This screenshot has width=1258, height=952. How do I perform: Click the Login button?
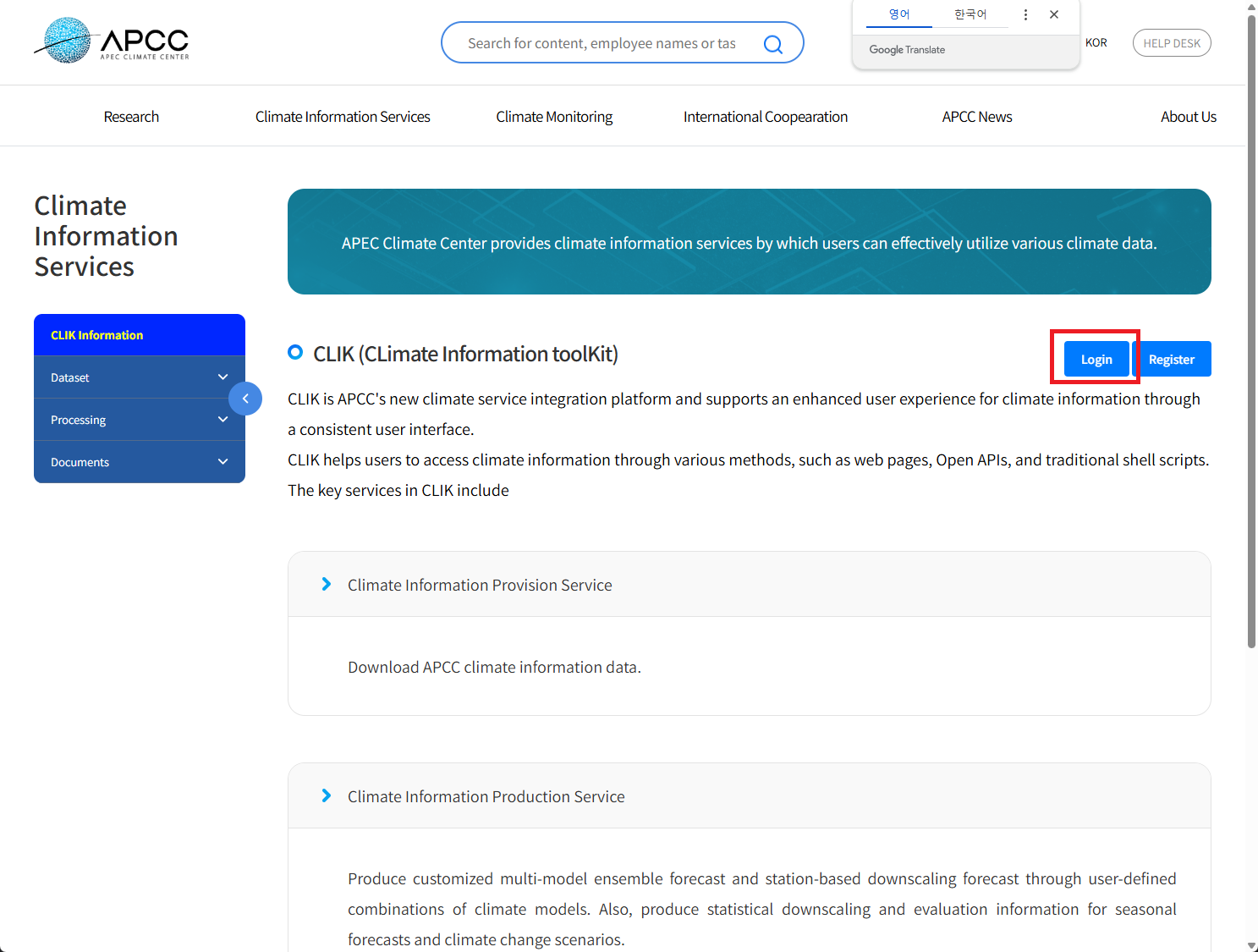pyautogui.click(x=1096, y=360)
